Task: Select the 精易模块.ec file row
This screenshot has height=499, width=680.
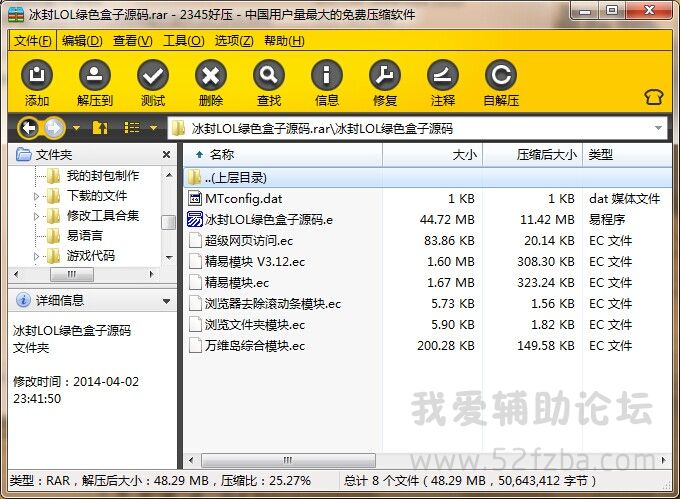Action: click(x=428, y=283)
